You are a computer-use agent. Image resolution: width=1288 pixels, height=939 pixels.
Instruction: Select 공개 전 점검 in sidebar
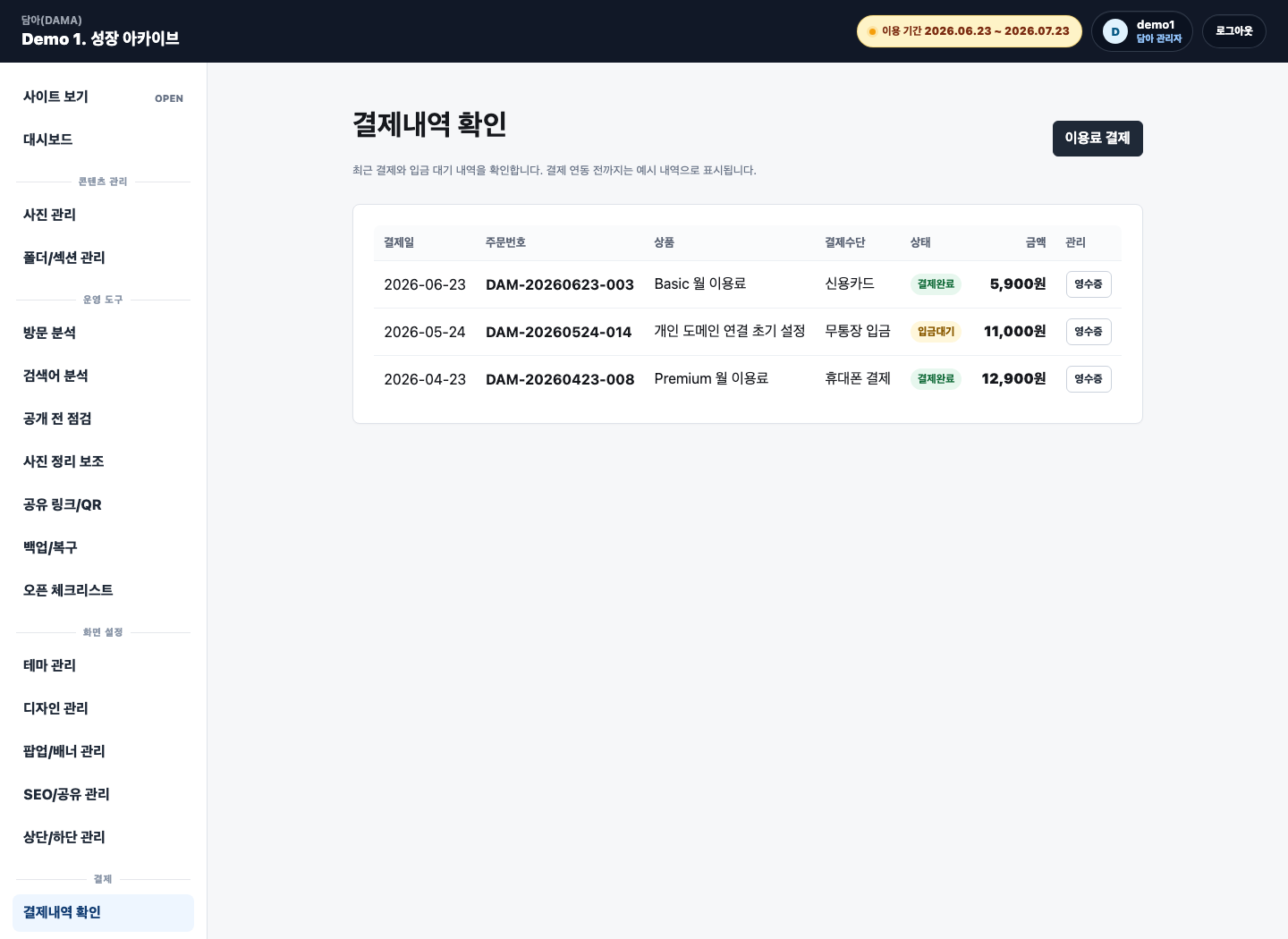[103, 419]
